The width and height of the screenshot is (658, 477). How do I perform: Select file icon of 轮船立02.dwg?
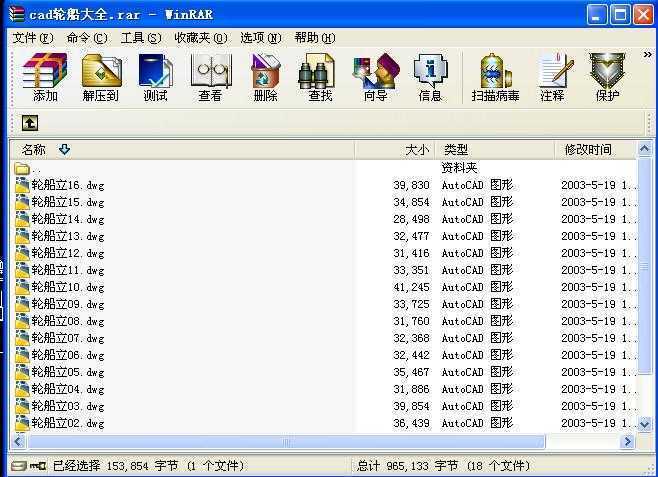pyautogui.click(x=22, y=423)
